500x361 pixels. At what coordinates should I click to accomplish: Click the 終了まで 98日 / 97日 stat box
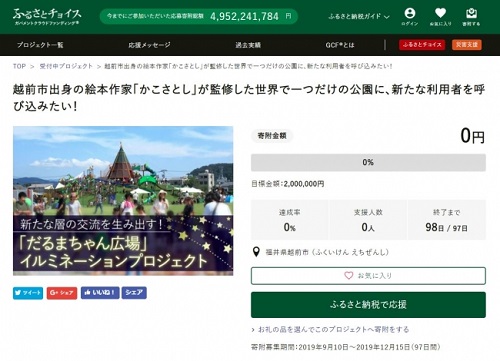447,220
